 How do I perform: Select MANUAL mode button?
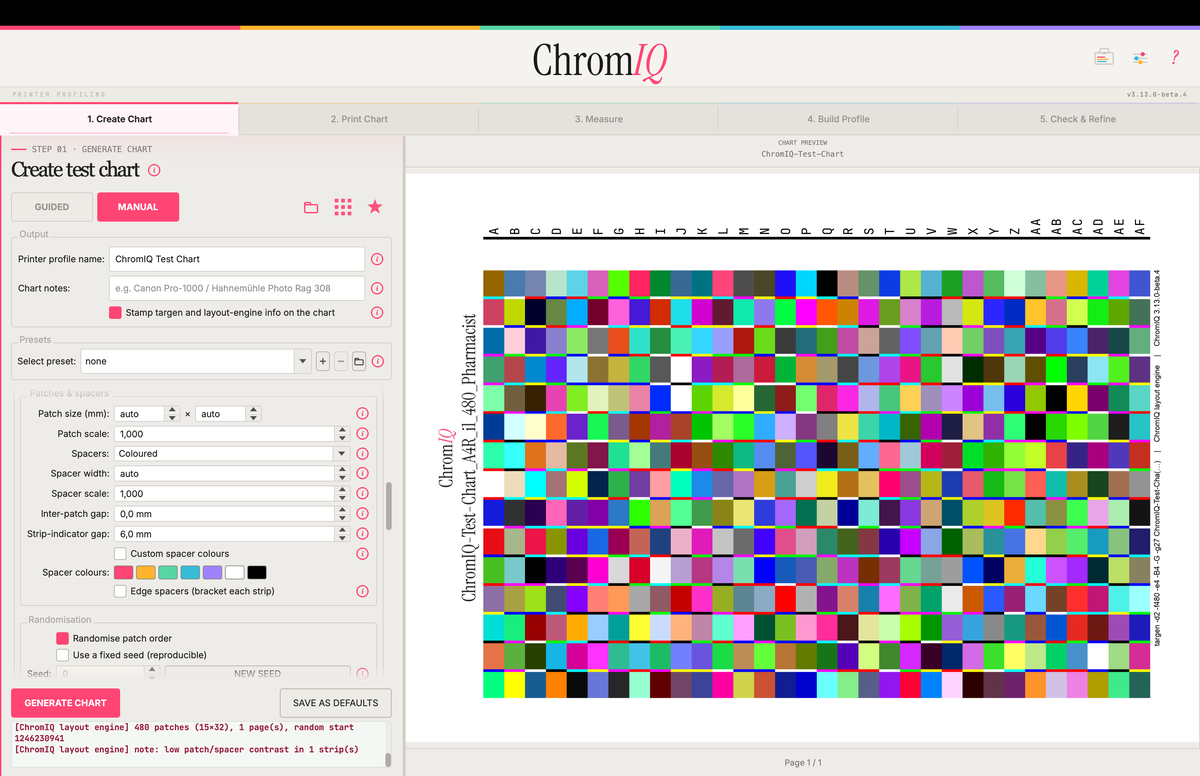[x=138, y=207]
